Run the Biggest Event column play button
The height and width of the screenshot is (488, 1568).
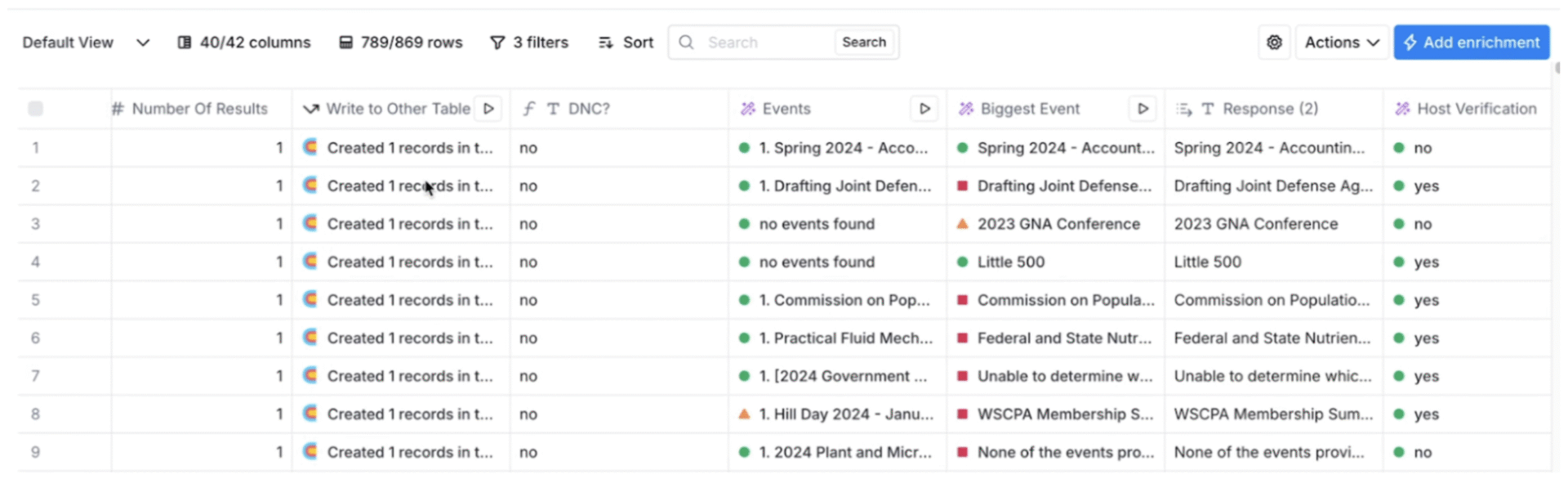1143,109
